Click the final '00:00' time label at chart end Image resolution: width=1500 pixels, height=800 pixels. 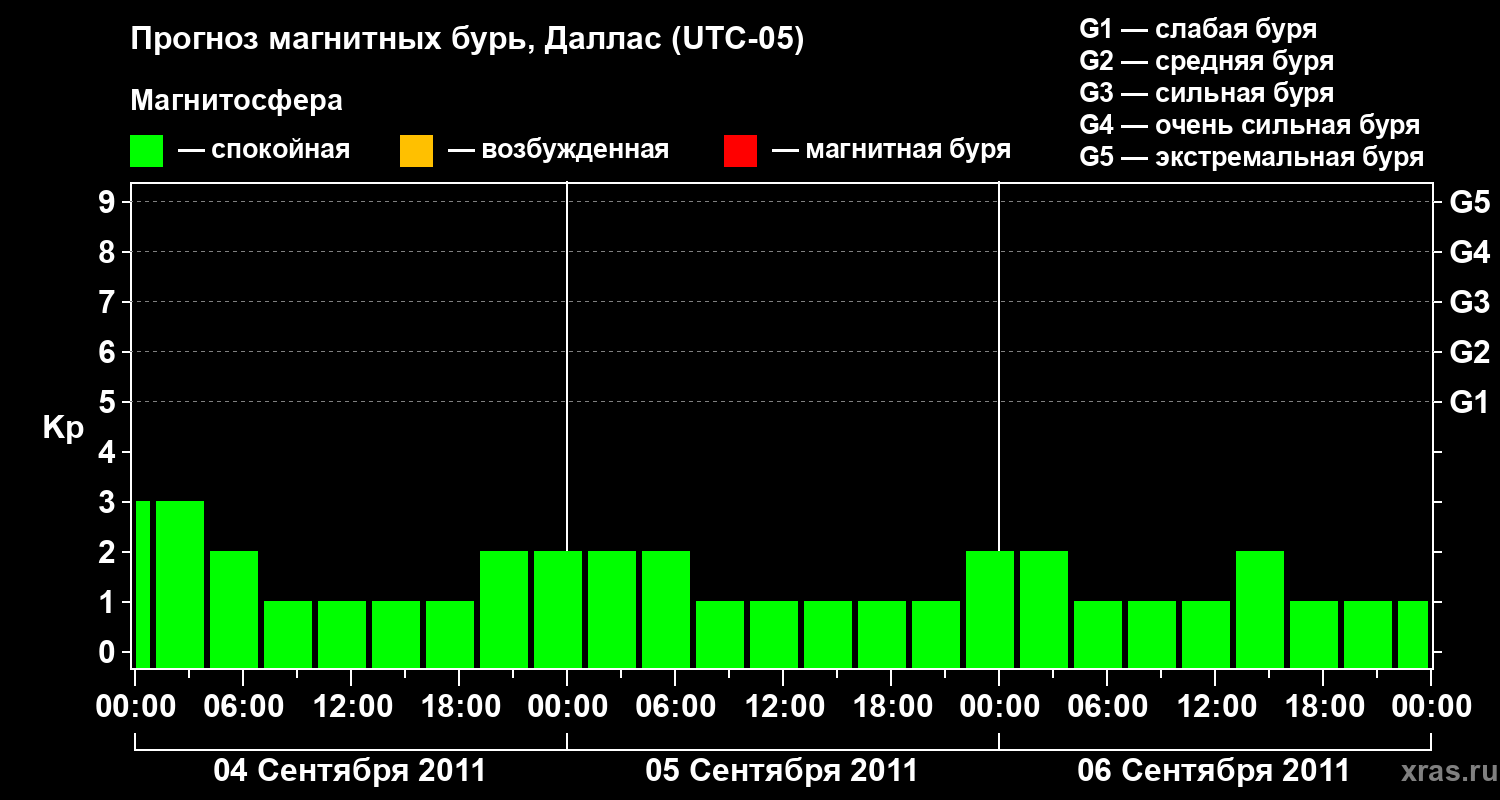point(1431,707)
